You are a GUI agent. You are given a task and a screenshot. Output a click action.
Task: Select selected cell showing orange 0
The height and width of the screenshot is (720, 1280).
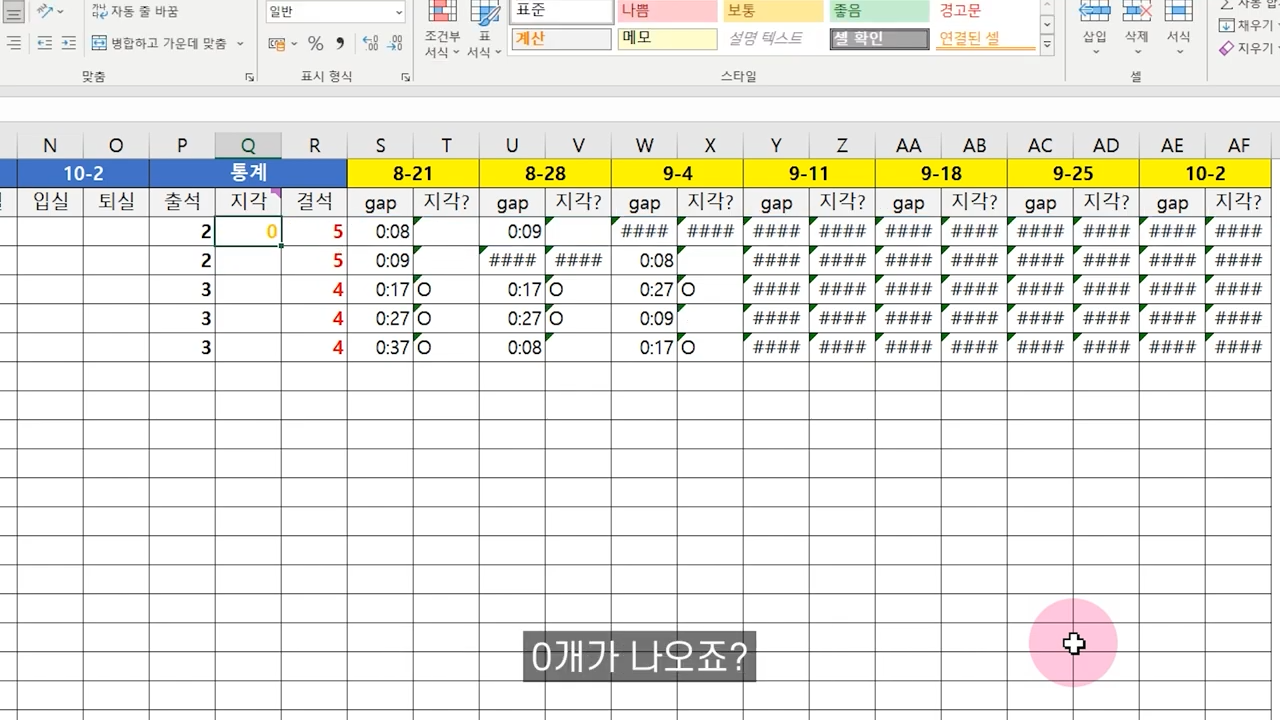[248, 231]
